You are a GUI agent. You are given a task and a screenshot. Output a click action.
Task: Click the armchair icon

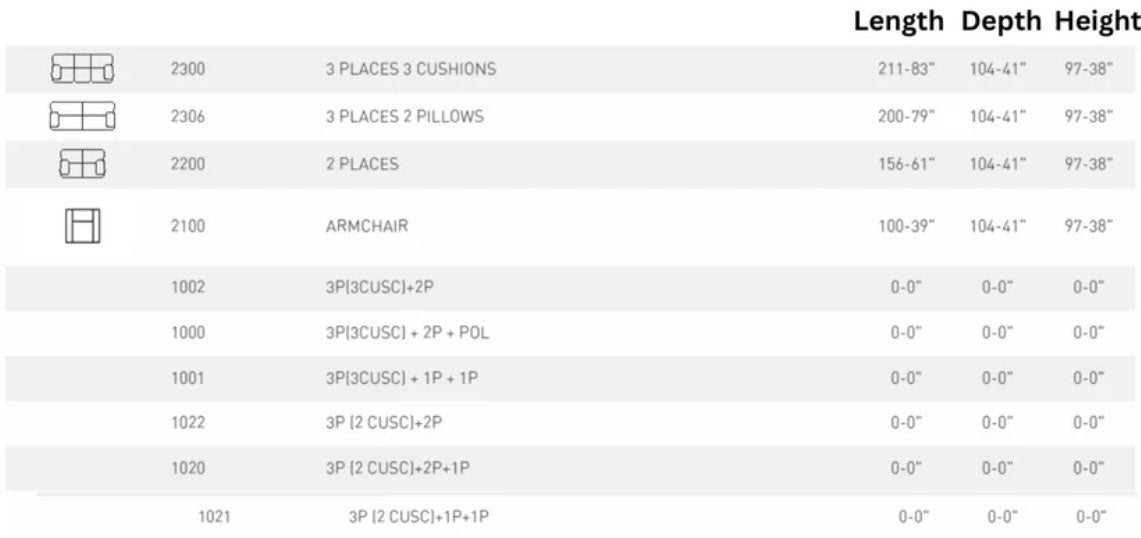(82, 226)
